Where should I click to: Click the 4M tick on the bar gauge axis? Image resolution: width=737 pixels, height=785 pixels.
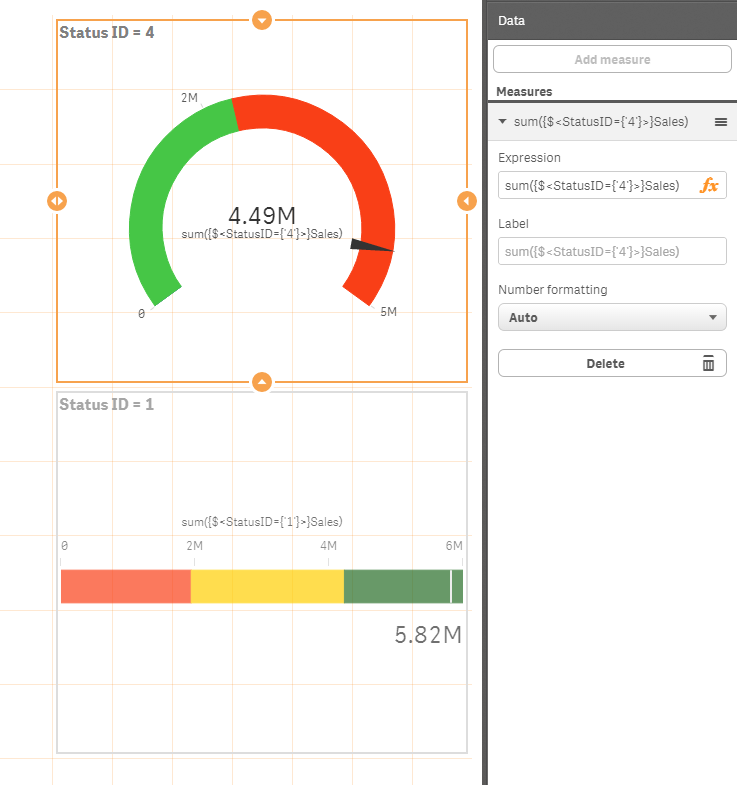(x=328, y=546)
